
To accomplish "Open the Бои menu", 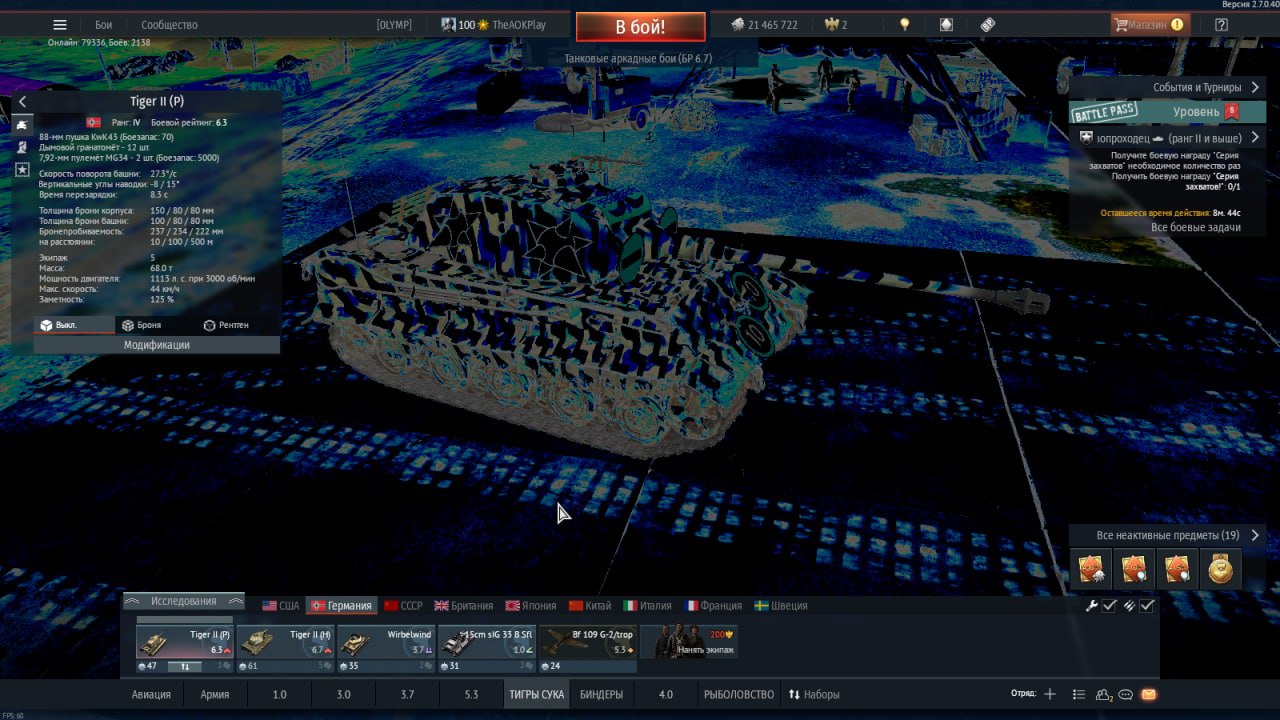I will click(103, 25).
